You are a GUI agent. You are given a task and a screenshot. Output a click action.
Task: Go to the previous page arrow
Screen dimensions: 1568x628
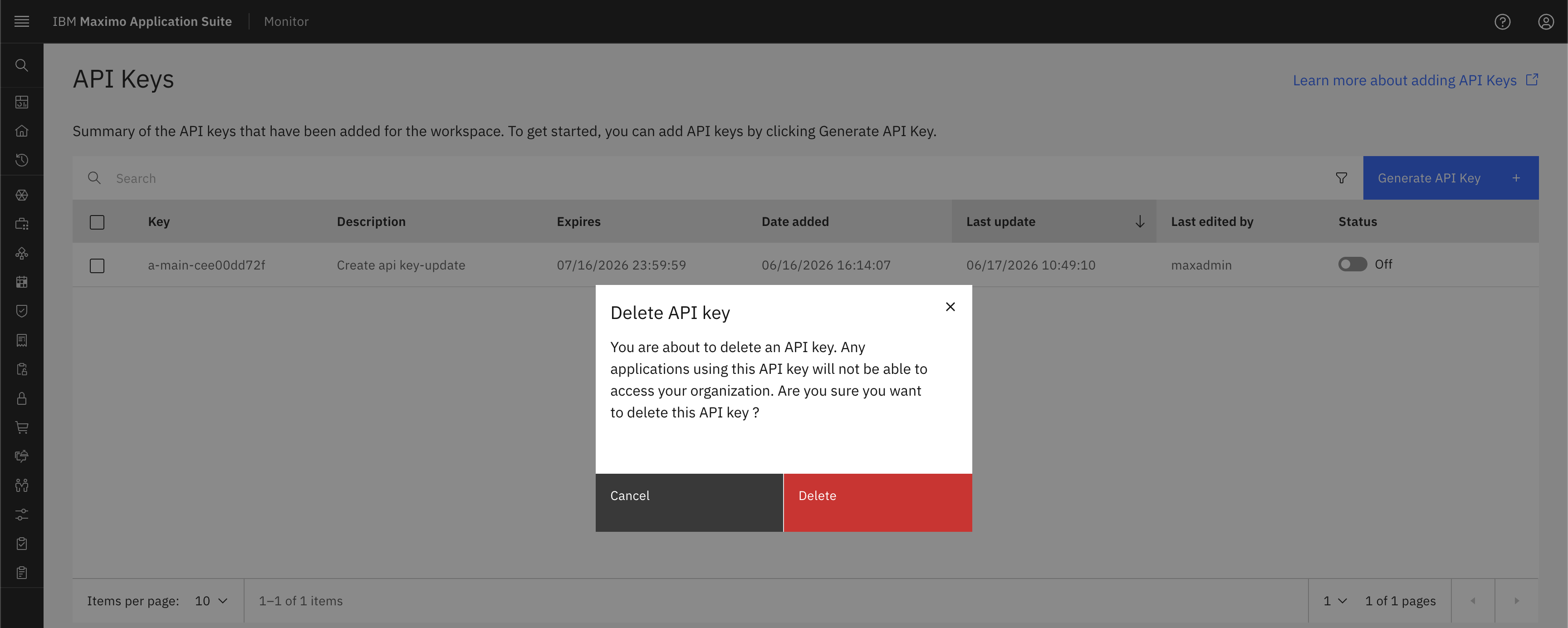[1473, 601]
